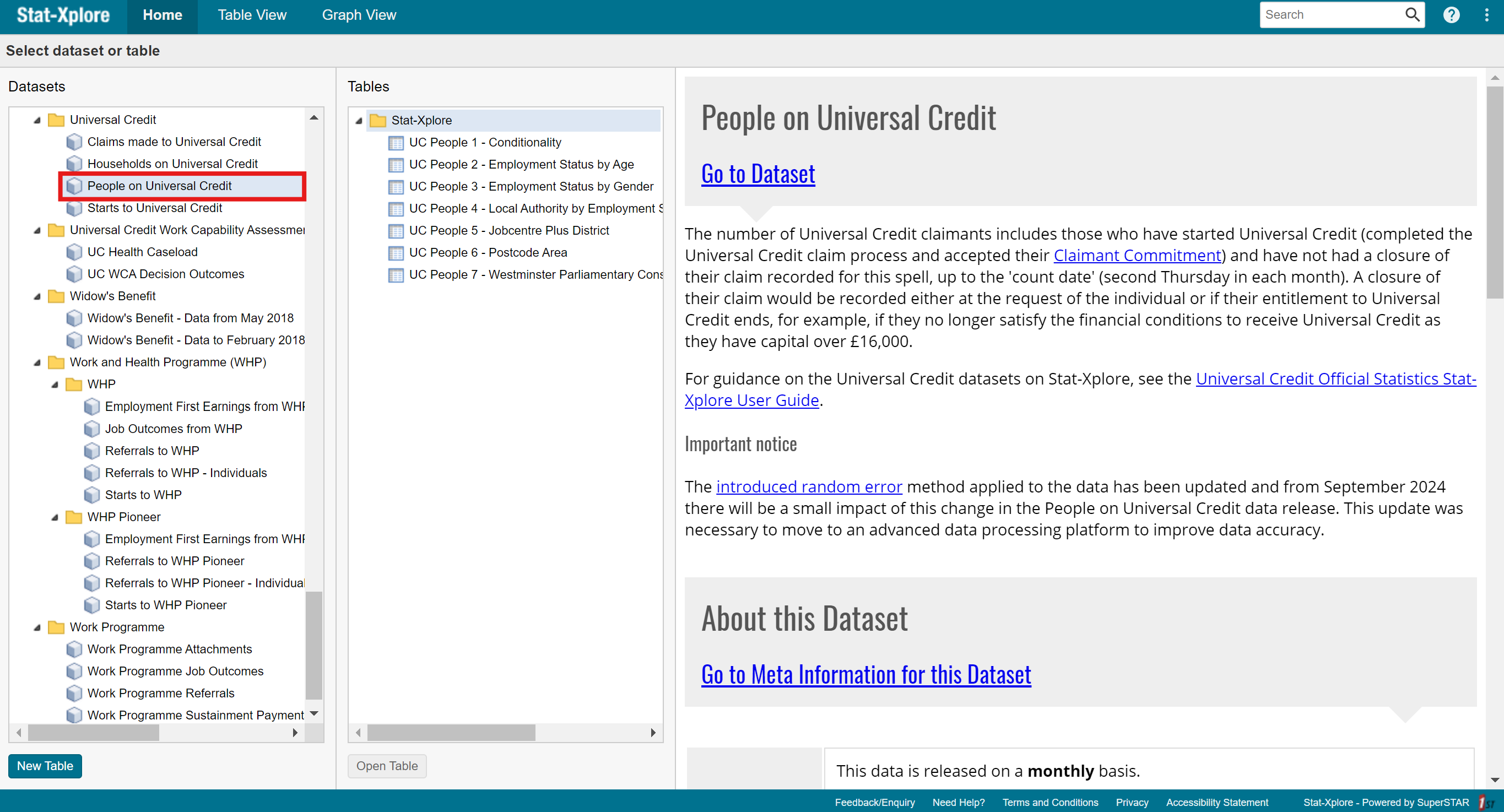The image size is (1504, 812).
Task: Click the Feedback/Enquiry footer link
Action: (875, 803)
